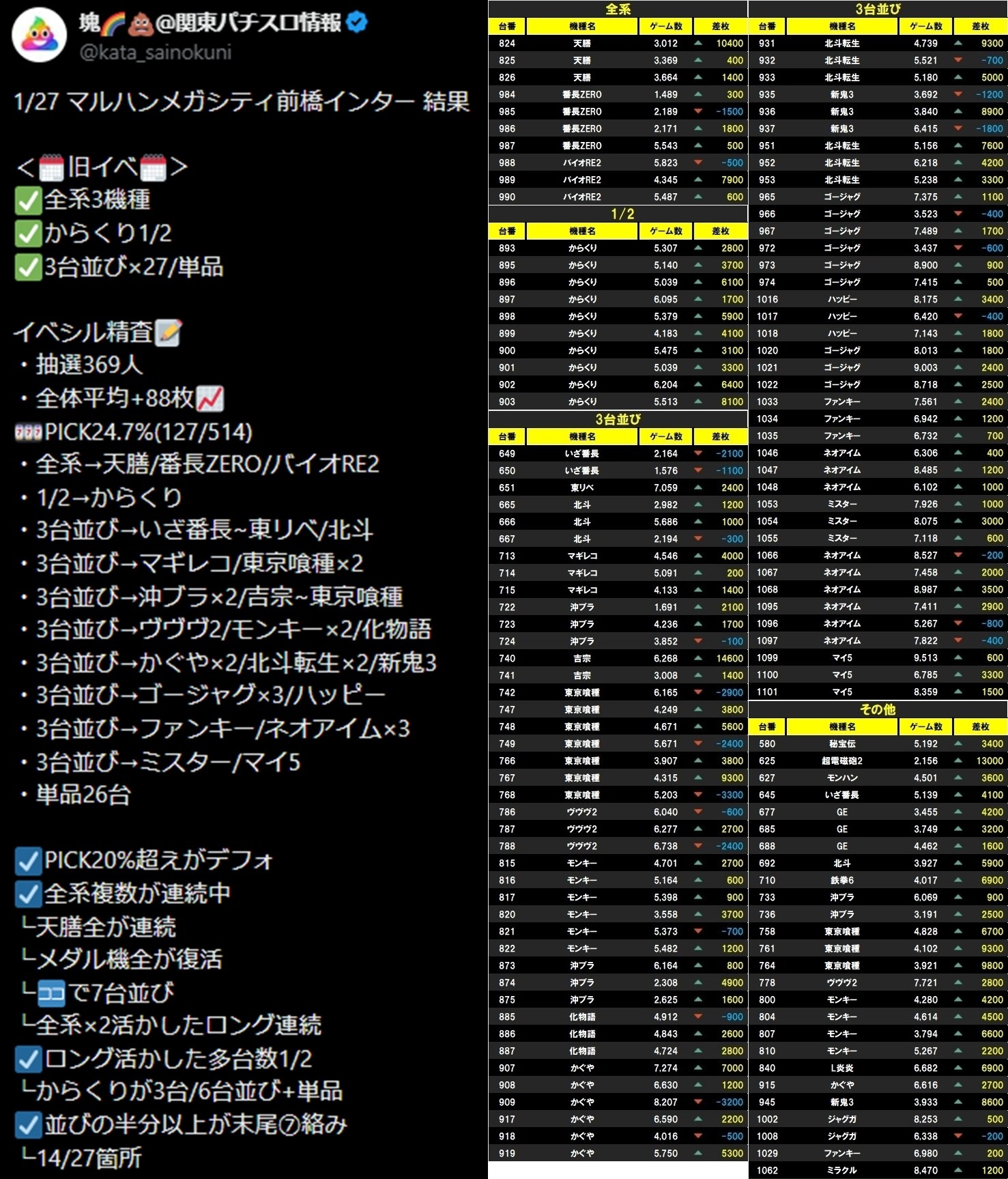
Task: Click the blue checkmark beside 並びの半分以上が末尾⑦絡み
Action: (x=28, y=1125)
